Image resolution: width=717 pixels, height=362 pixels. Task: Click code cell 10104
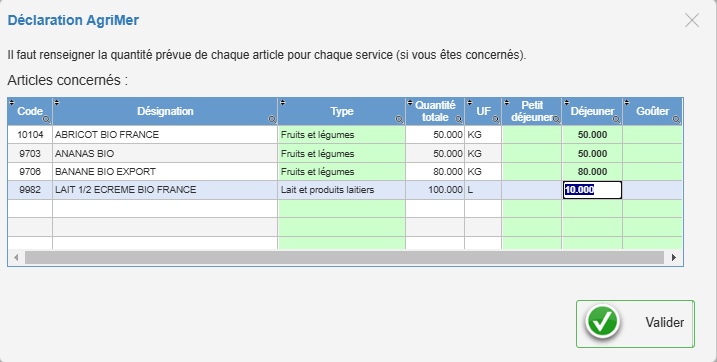pos(30,135)
